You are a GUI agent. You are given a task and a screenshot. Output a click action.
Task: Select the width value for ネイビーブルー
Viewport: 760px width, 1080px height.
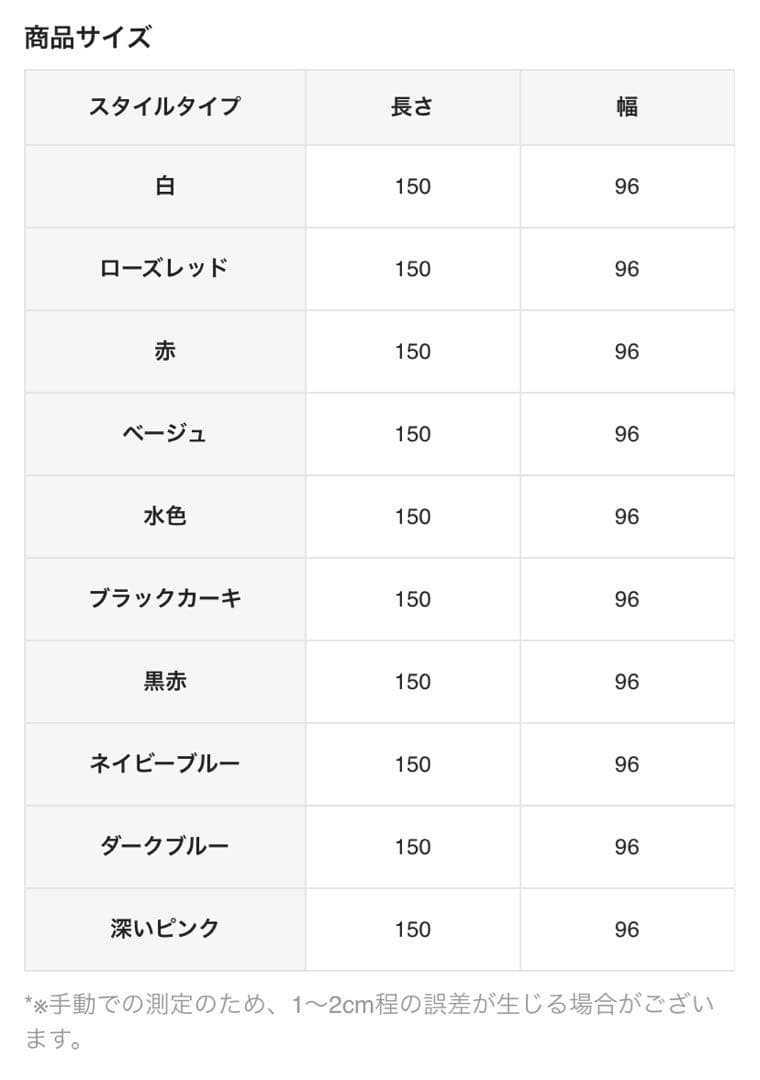tap(627, 764)
